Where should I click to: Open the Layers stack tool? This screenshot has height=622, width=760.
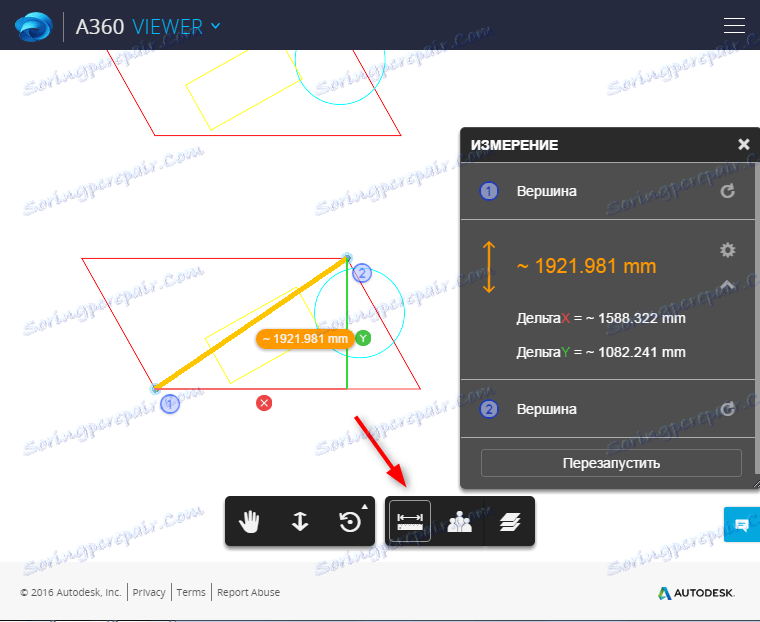click(510, 522)
